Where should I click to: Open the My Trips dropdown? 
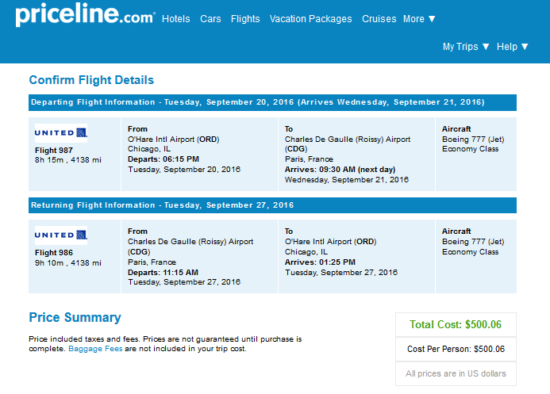465,47
